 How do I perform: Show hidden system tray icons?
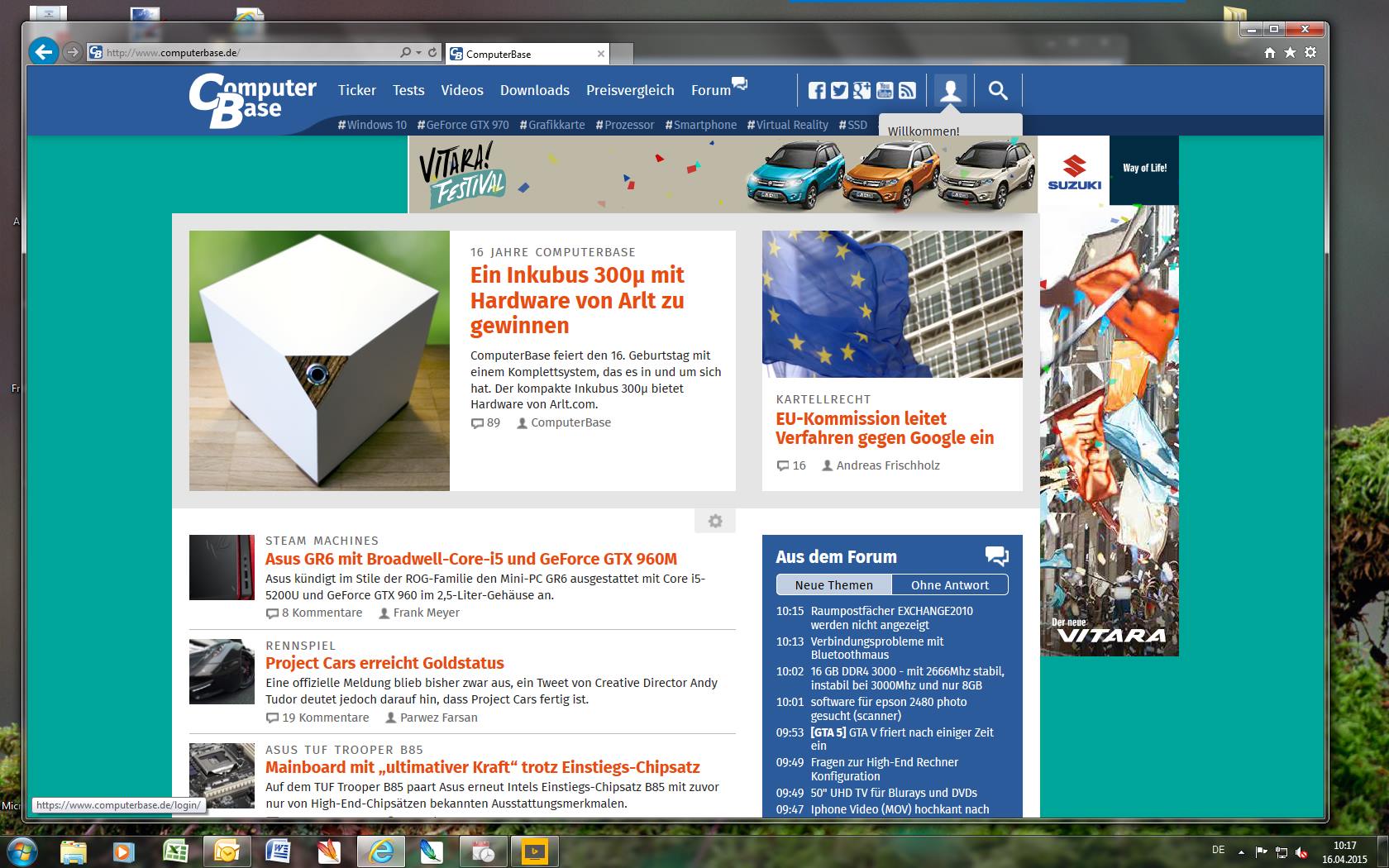(1241, 852)
